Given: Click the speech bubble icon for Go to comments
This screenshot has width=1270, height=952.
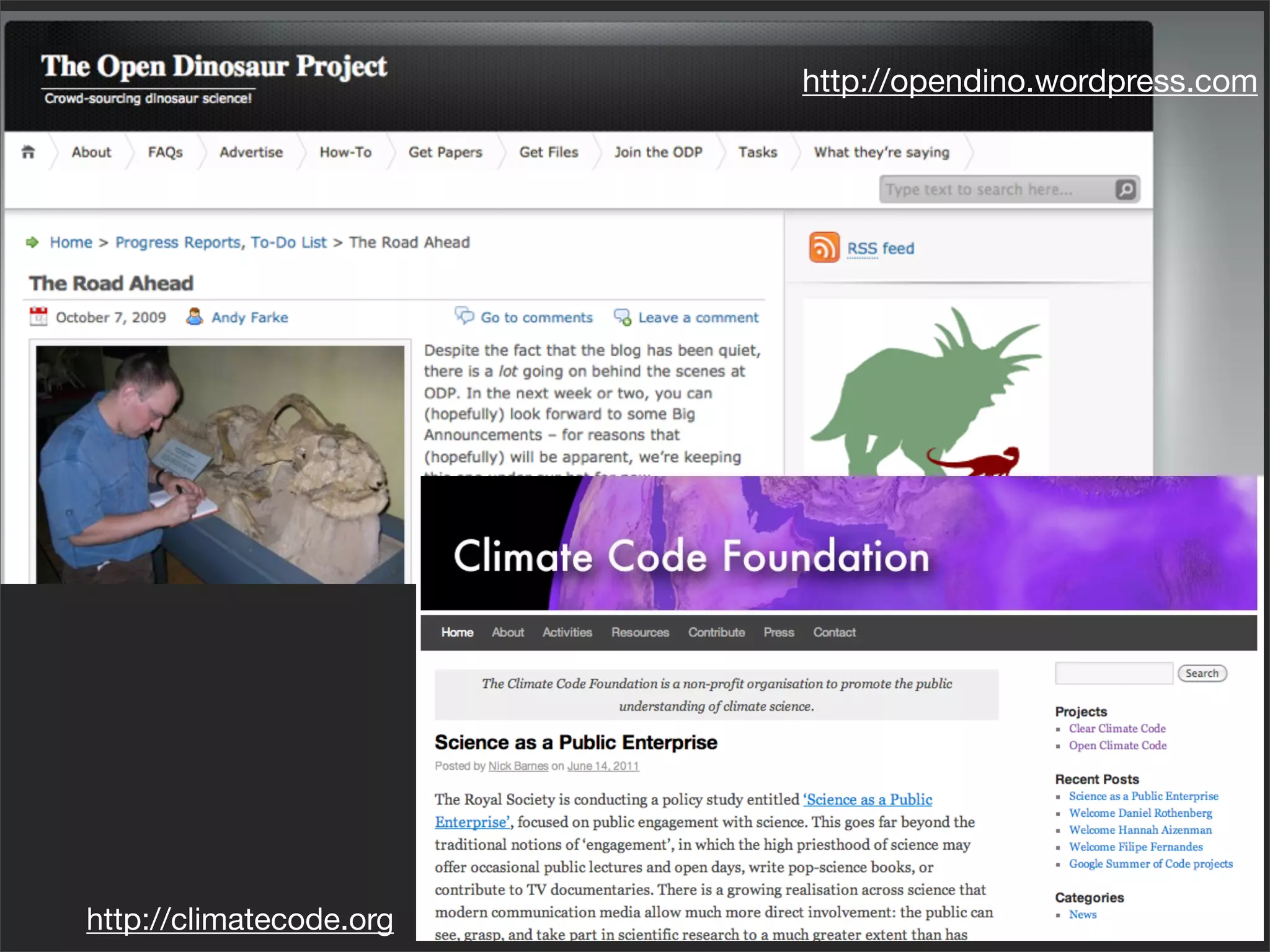Looking at the screenshot, I should 464,315.
